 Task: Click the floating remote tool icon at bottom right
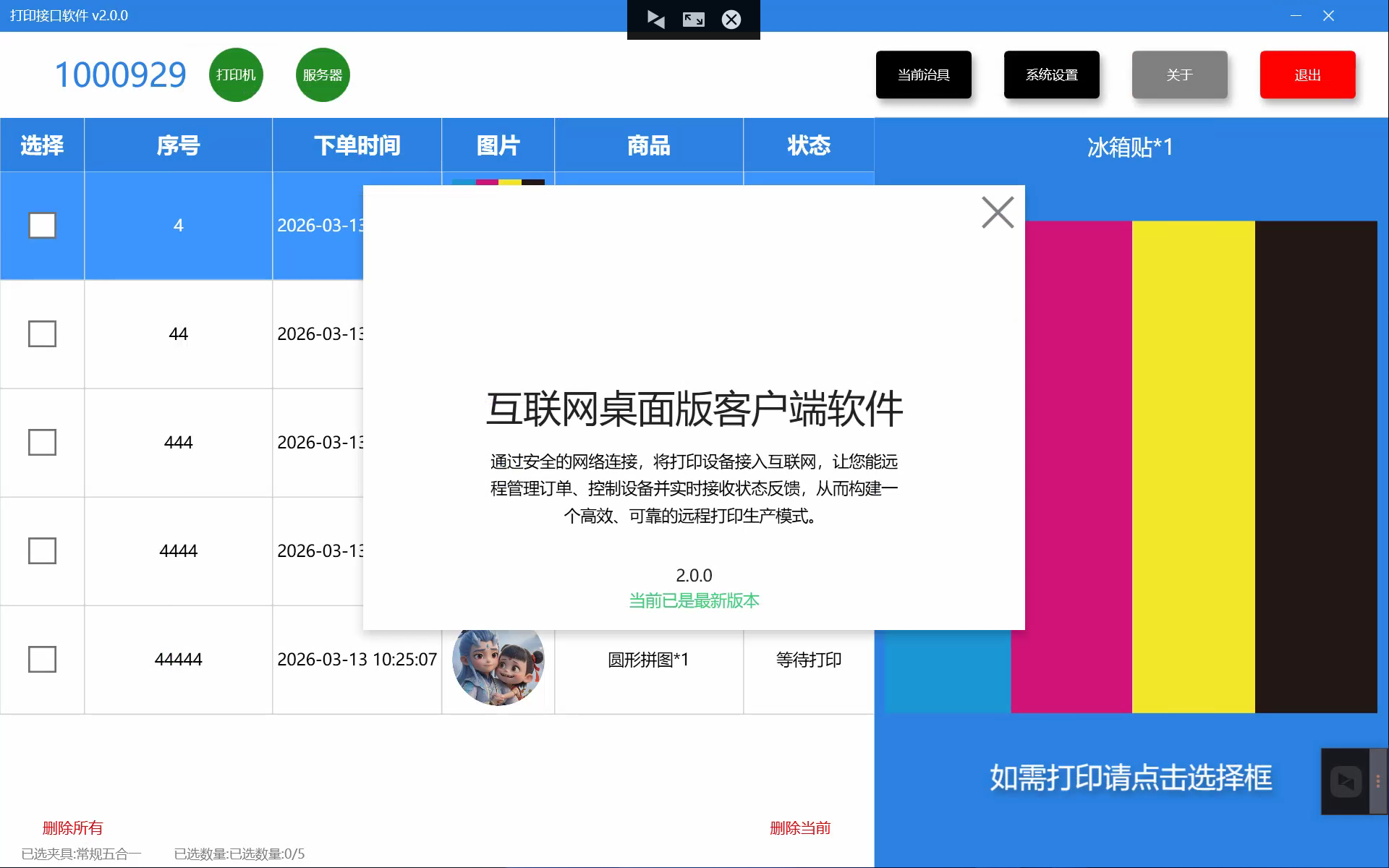[x=1346, y=781]
